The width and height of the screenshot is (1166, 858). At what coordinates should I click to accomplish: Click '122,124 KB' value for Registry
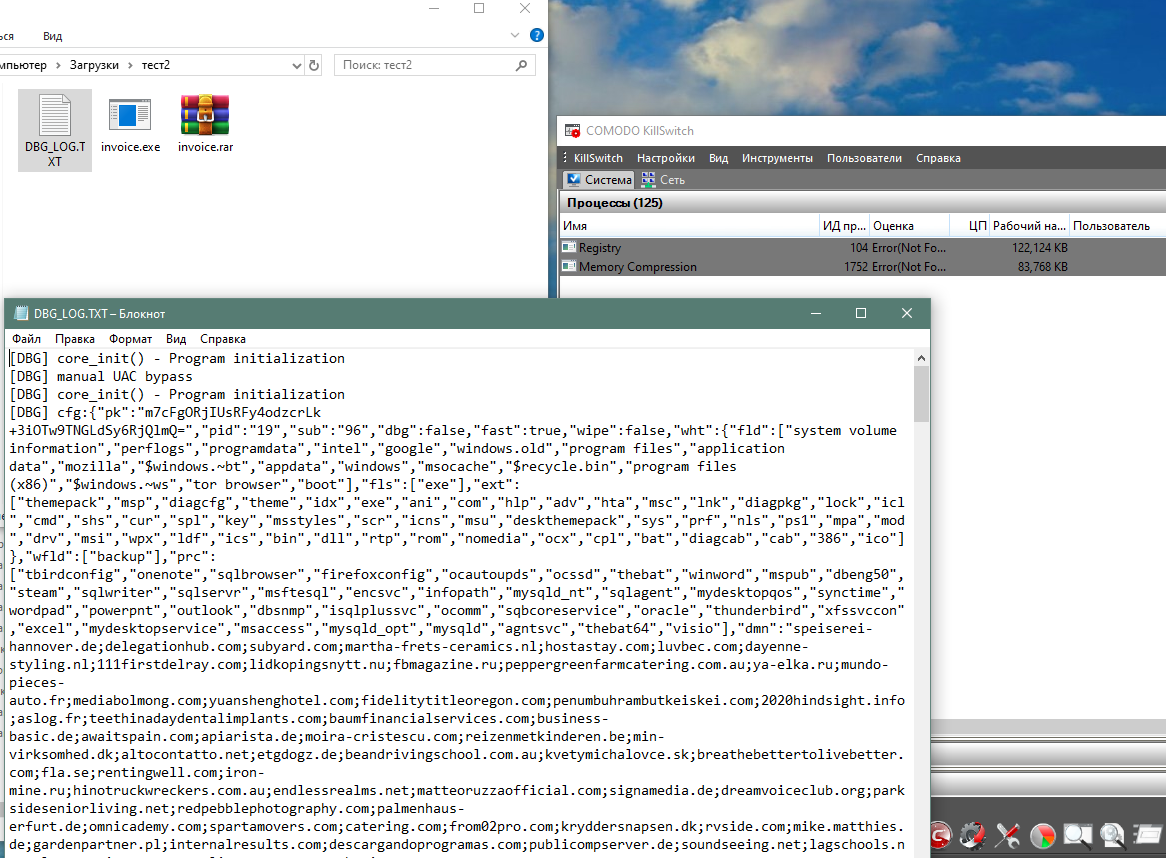point(1040,248)
